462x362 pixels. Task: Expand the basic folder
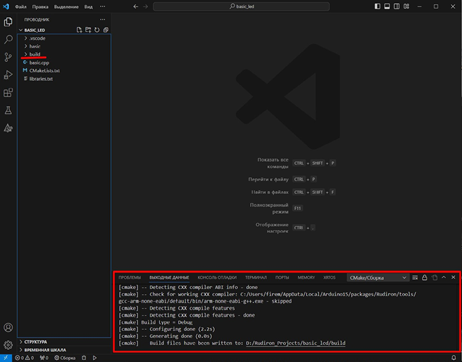(34, 46)
